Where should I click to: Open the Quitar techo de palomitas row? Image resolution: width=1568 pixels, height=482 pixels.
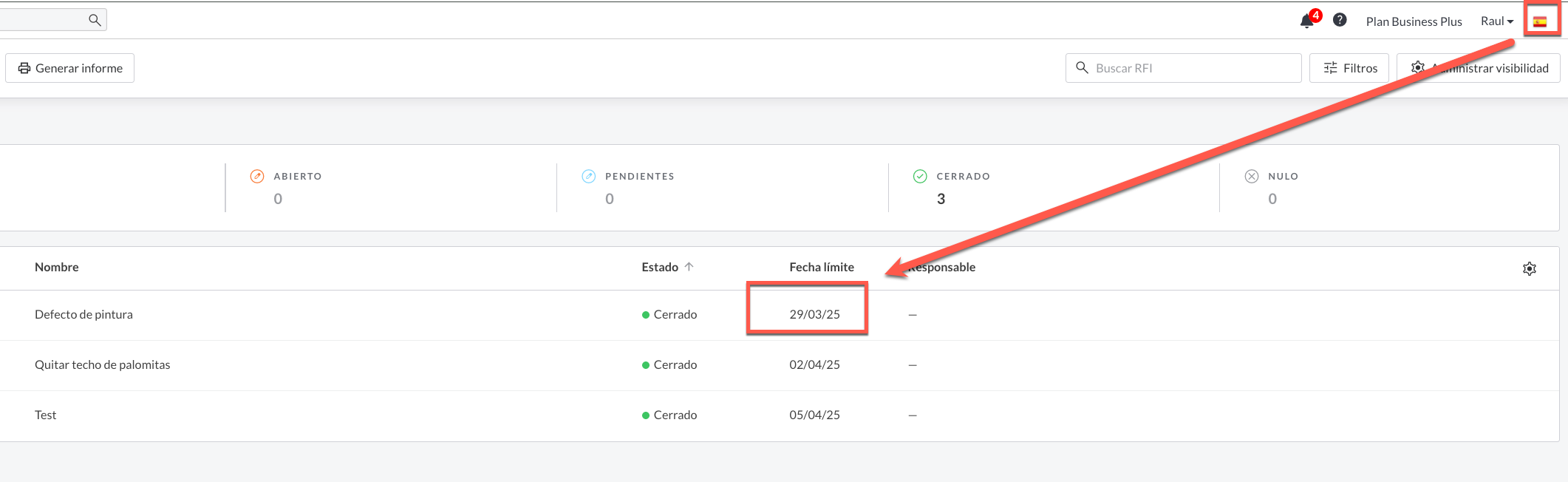[x=102, y=364]
